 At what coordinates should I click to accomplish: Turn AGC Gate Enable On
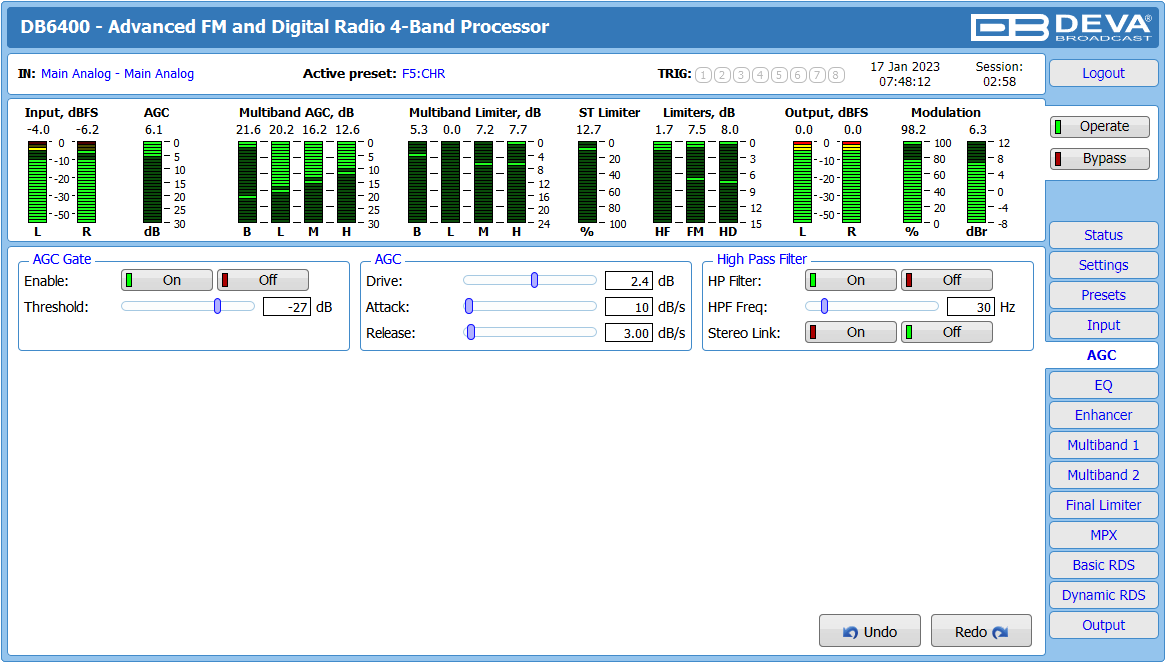(167, 280)
